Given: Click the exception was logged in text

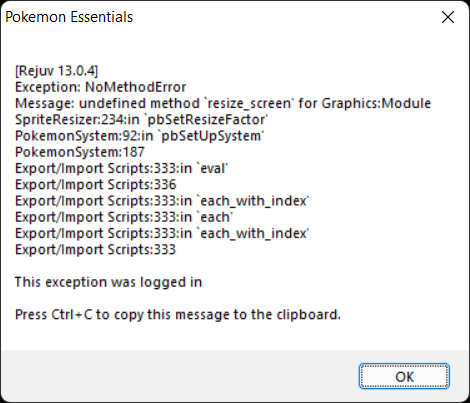Looking at the screenshot, I should click(x=109, y=283).
